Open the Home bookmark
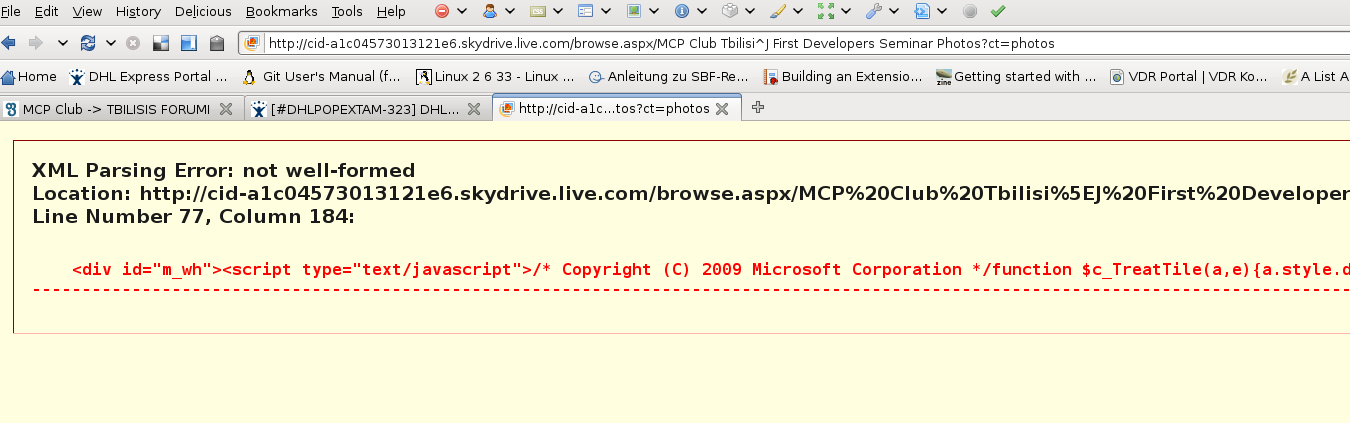Image resolution: width=1350 pixels, height=423 pixels. 29,76
